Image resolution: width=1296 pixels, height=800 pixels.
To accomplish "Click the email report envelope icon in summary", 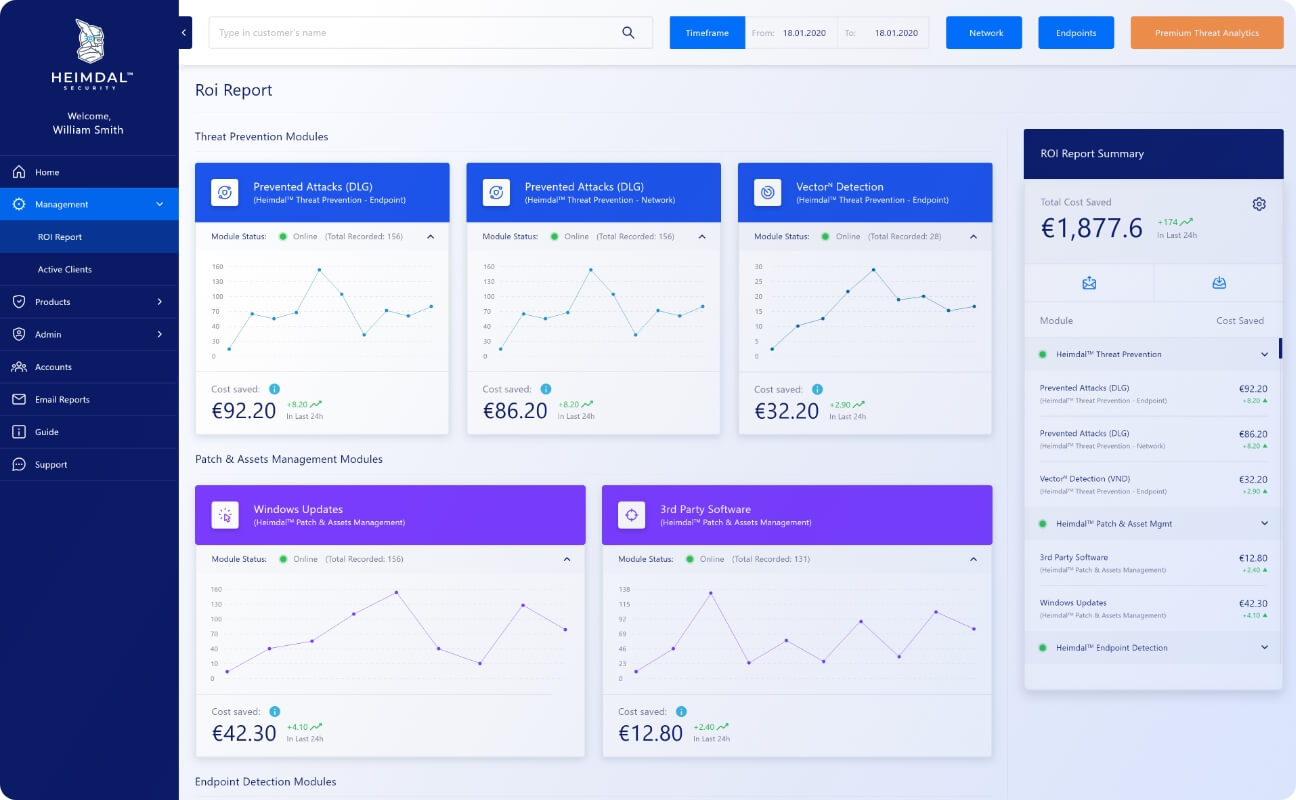I will 1089,283.
